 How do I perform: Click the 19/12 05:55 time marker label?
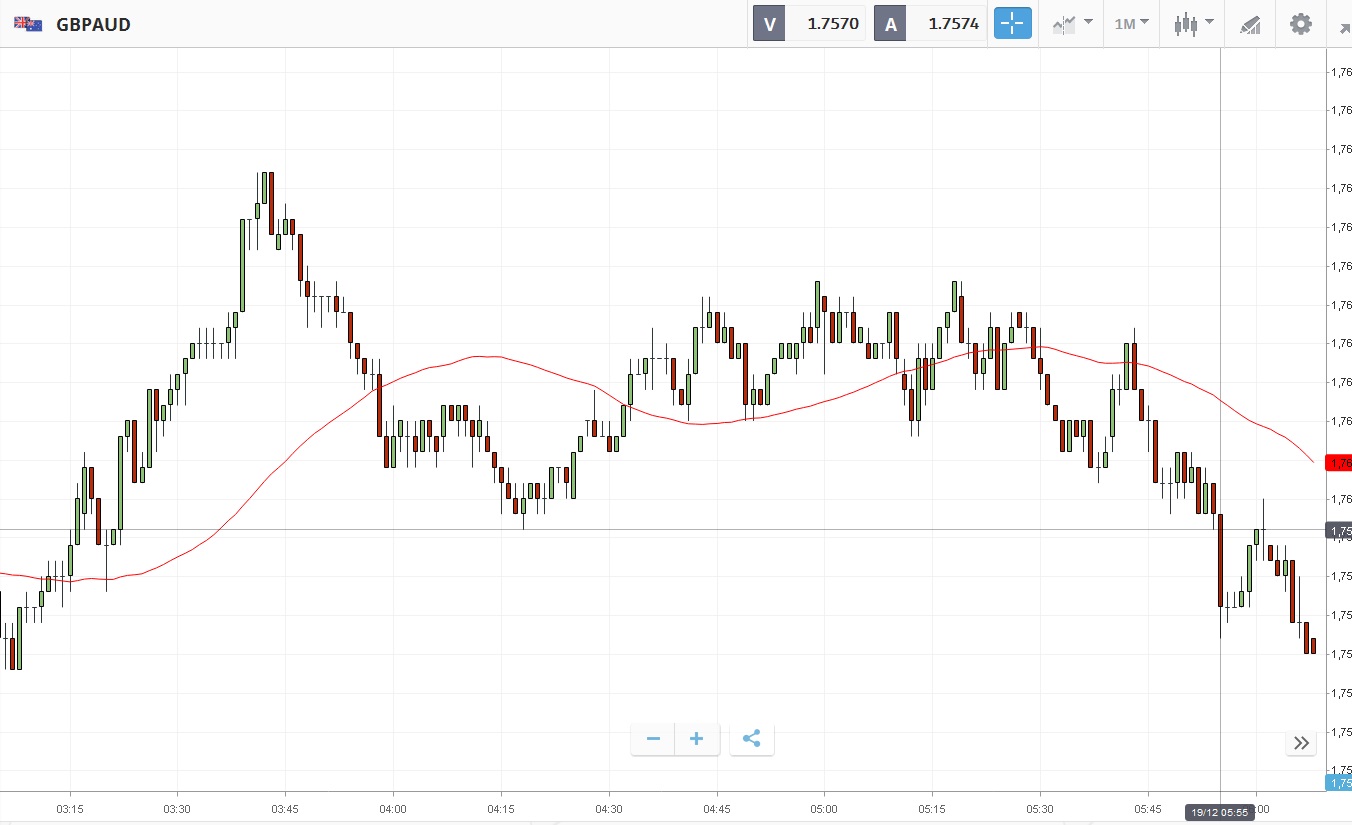[x=1220, y=812]
